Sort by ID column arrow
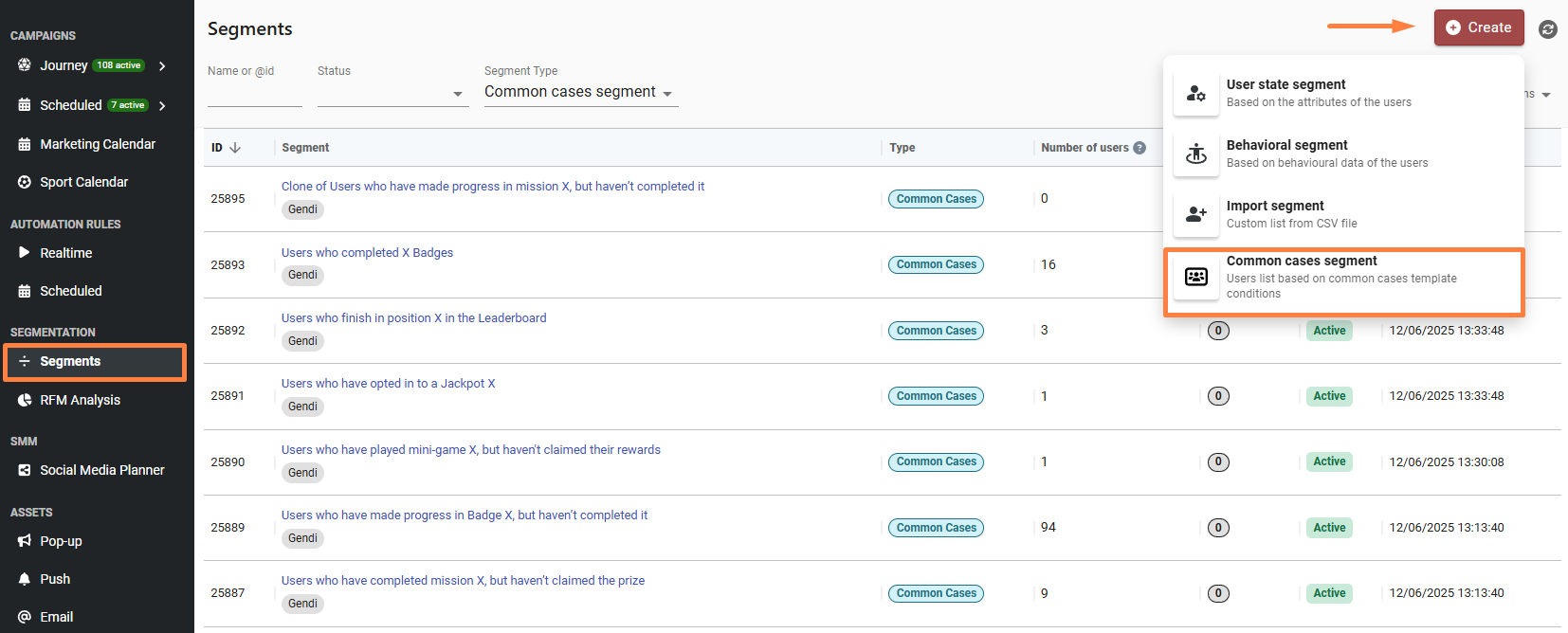The height and width of the screenshot is (633, 1568). pyautogui.click(x=235, y=148)
